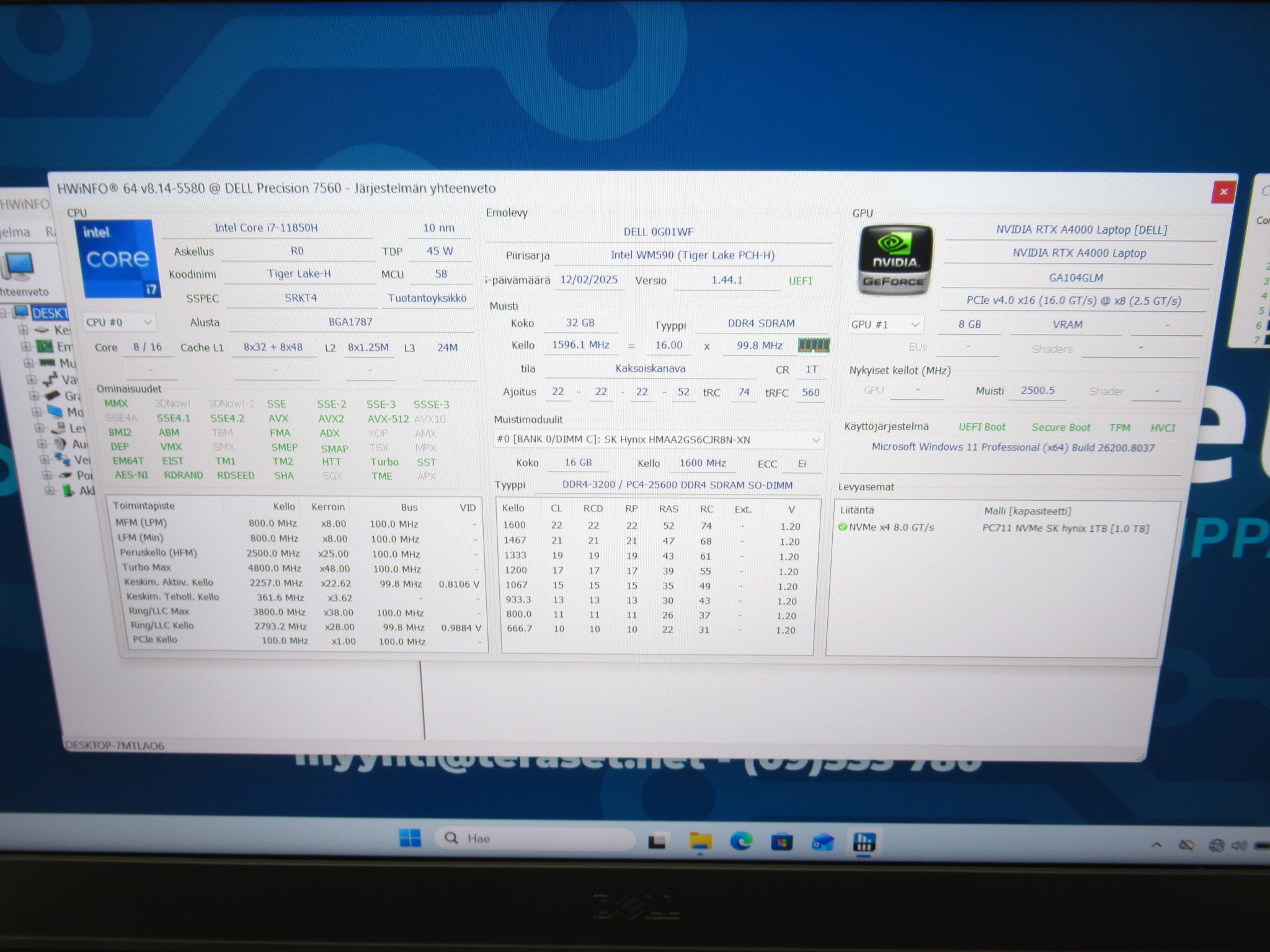Open the Windows Start menu
Viewport: 1270px width, 952px height.
click(410, 838)
